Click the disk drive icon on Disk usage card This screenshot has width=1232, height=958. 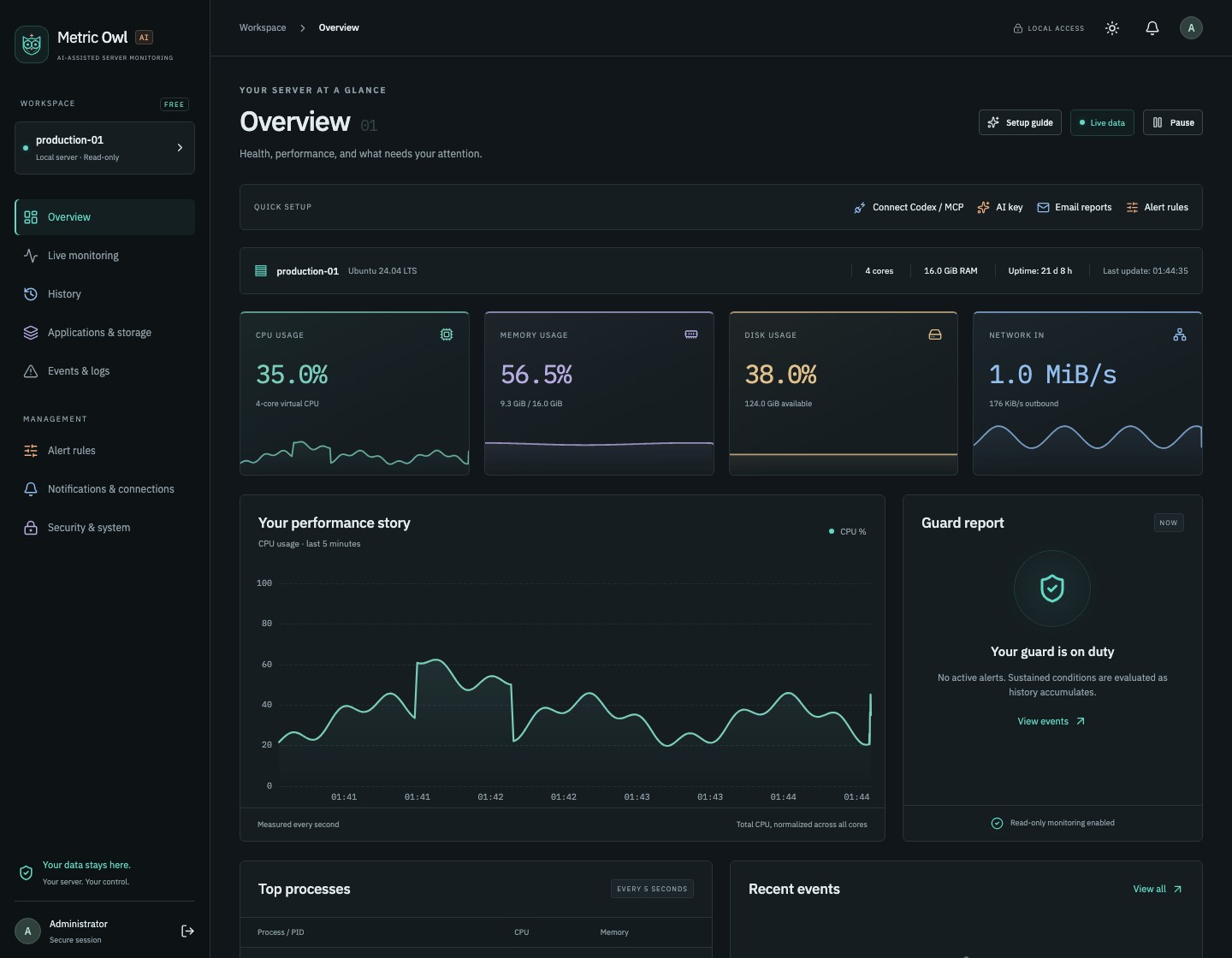click(935, 334)
